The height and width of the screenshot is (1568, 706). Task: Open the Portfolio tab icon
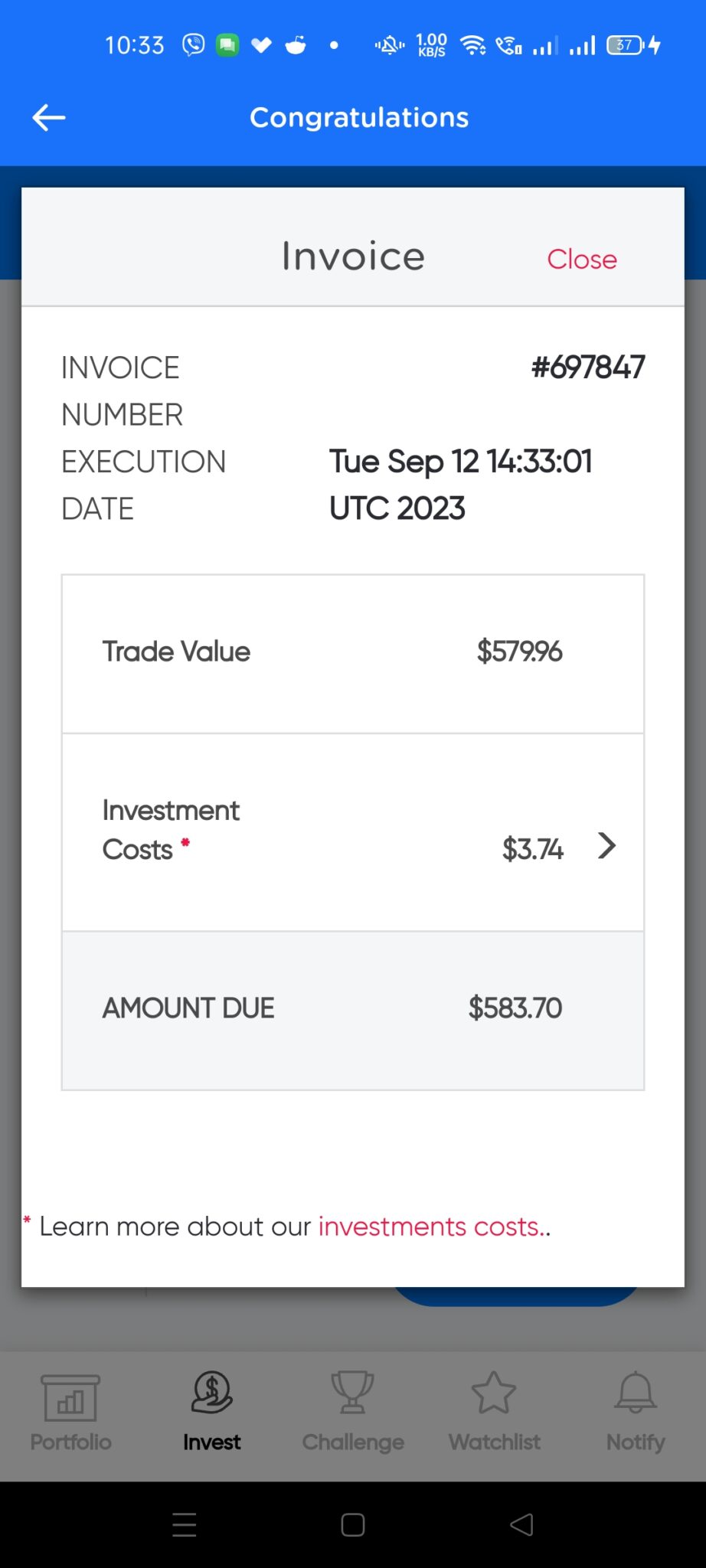click(x=70, y=1396)
